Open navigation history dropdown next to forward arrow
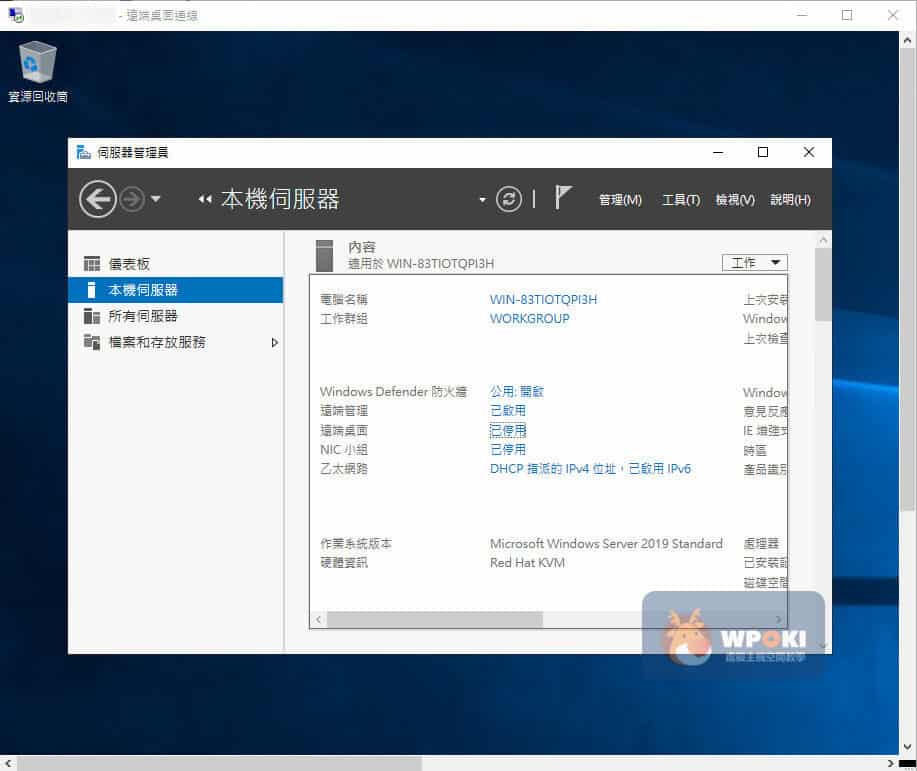917x771 pixels. pyautogui.click(x=156, y=200)
